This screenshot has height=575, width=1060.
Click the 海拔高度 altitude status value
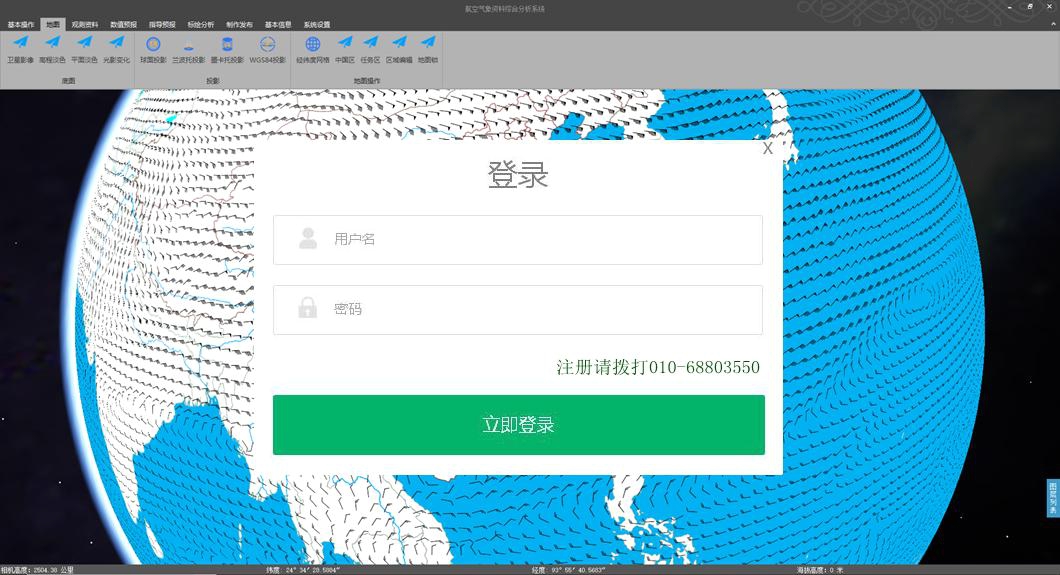pos(819,570)
